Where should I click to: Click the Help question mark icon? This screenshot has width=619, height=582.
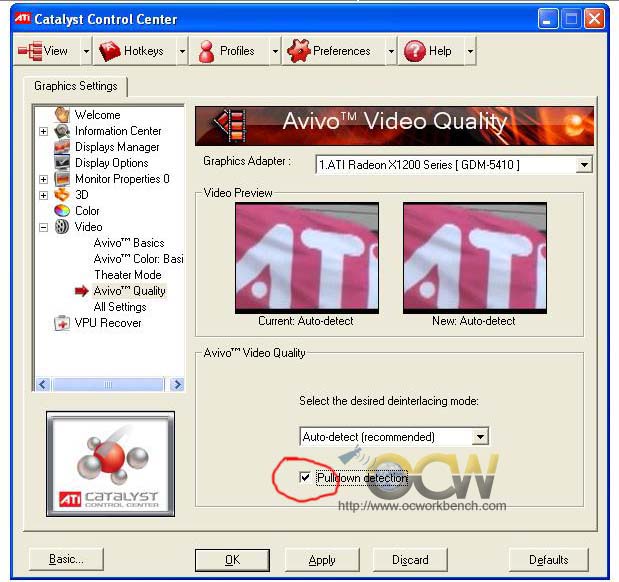tap(415, 51)
